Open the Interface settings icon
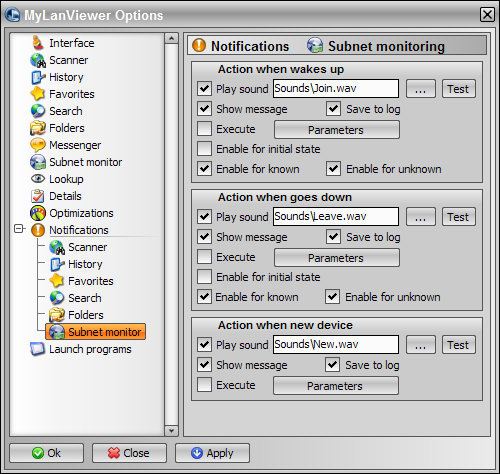Screen dimensions: 500x474 (38, 43)
